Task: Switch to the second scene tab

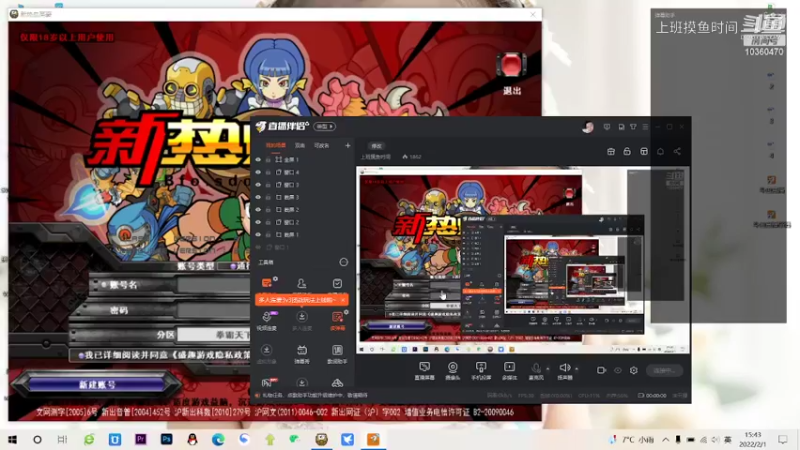Action: click(x=300, y=145)
